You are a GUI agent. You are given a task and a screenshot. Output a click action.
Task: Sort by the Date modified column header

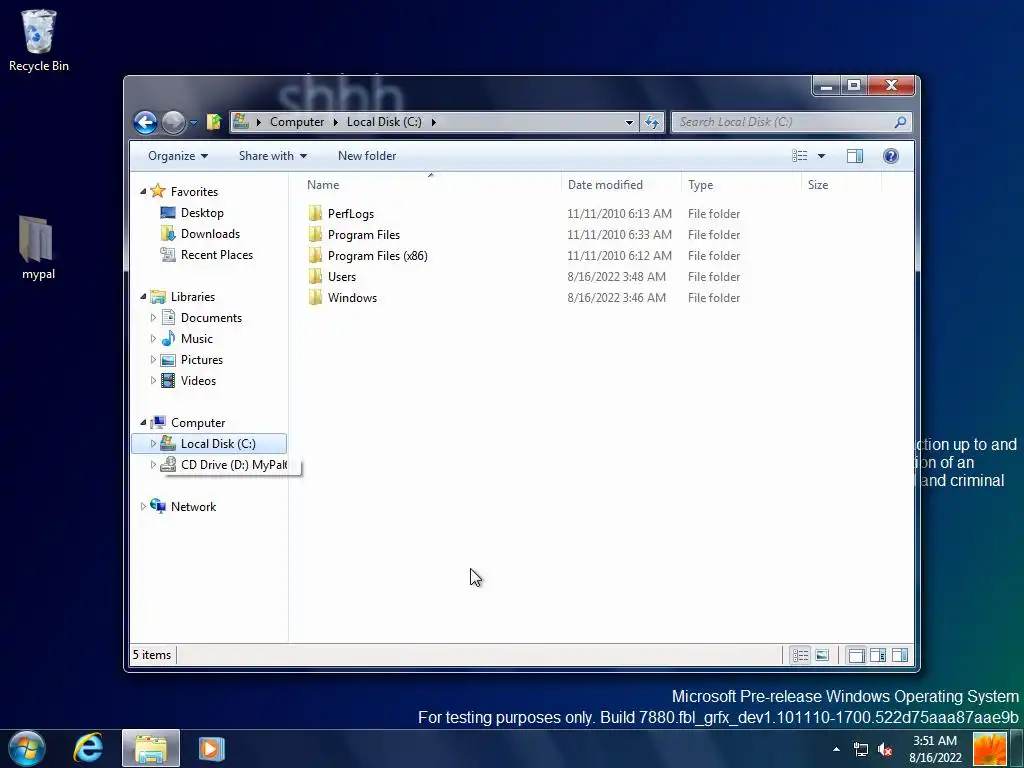pyautogui.click(x=621, y=185)
